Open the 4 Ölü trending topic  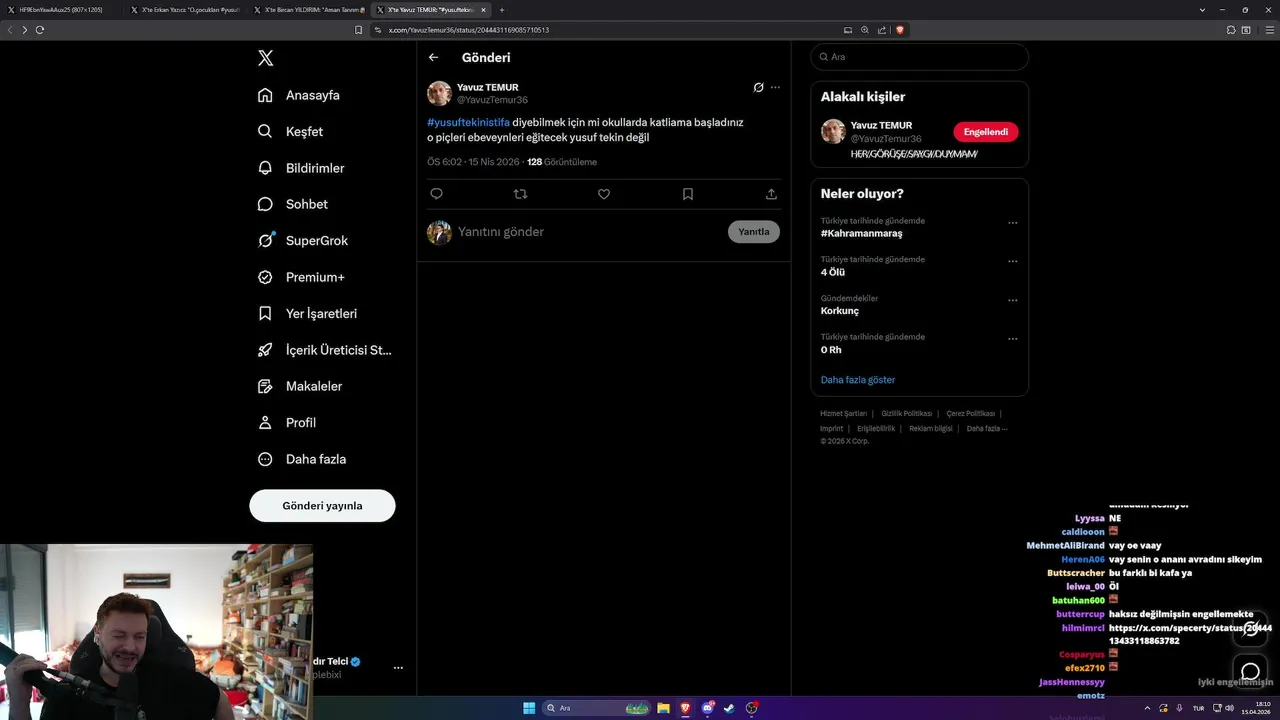click(x=833, y=272)
